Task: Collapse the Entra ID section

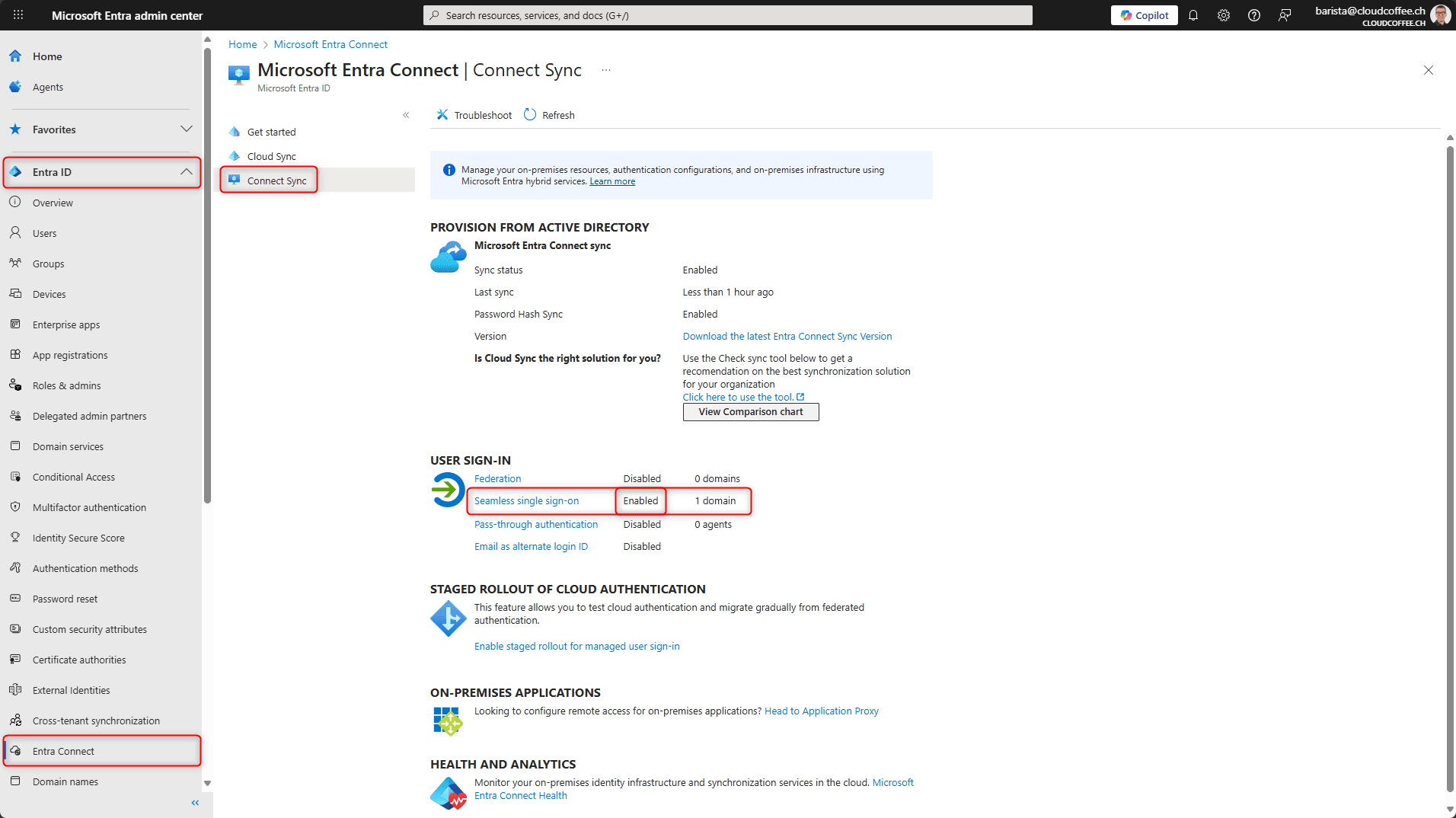Action: [186, 172]
